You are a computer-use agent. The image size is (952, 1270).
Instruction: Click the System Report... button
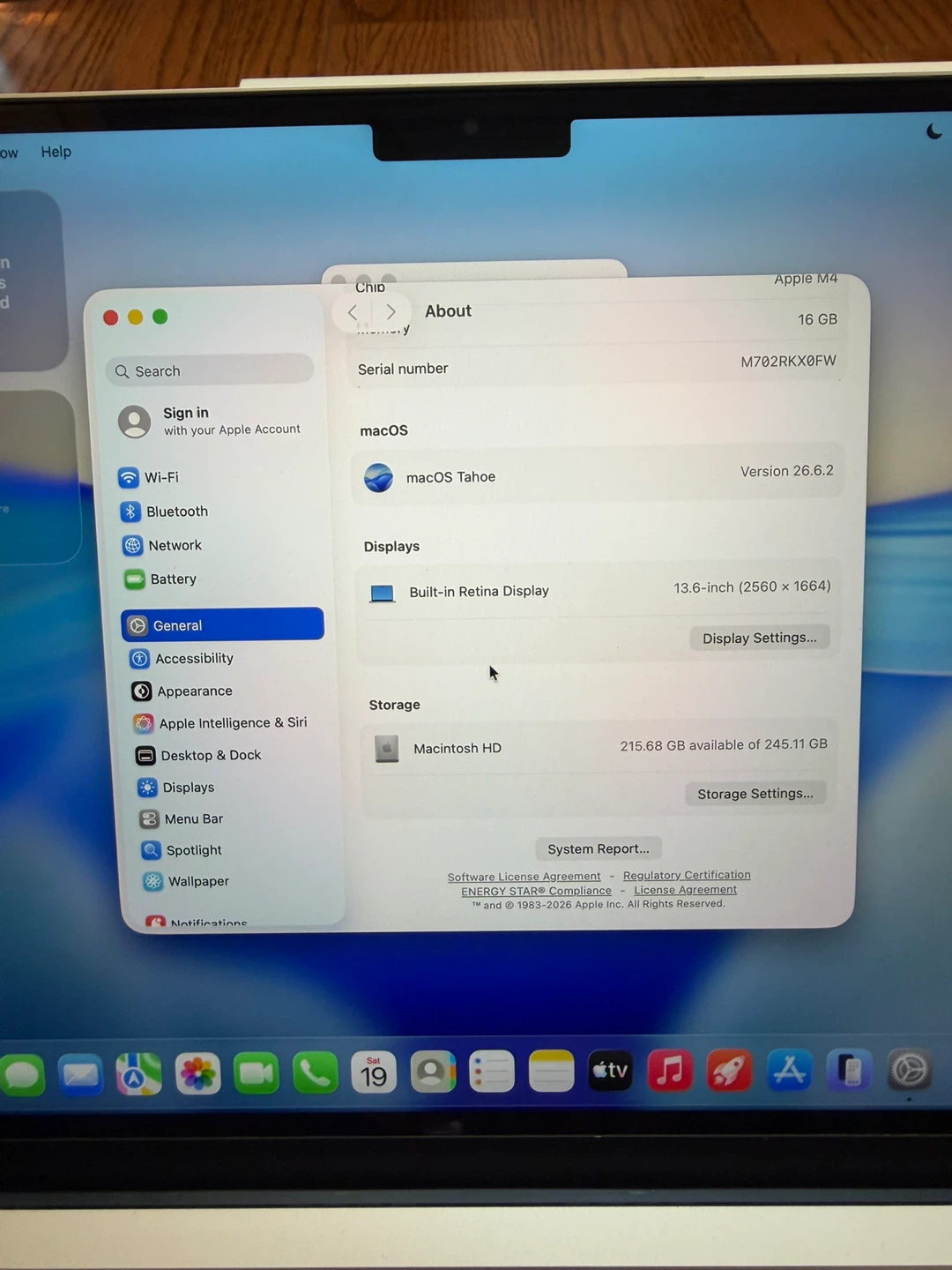coord(599,848)
